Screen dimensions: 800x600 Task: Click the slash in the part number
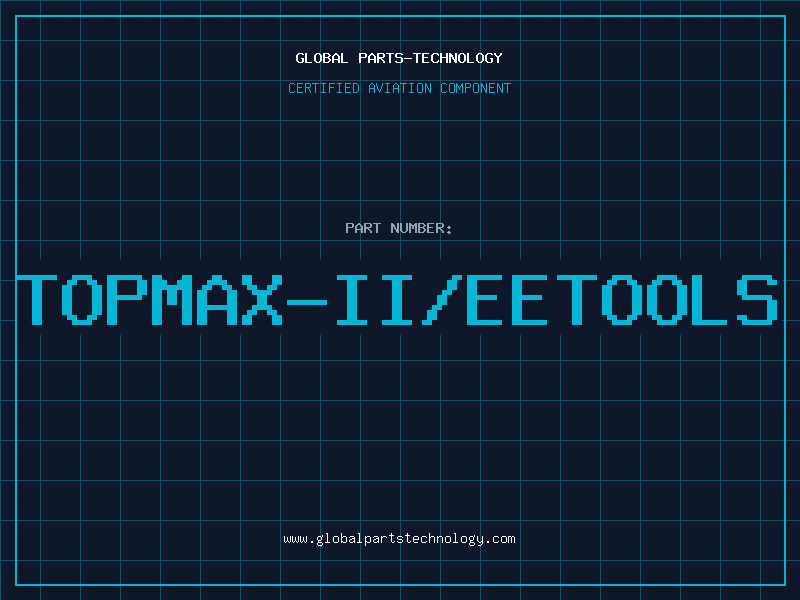(x=442, y=300)
